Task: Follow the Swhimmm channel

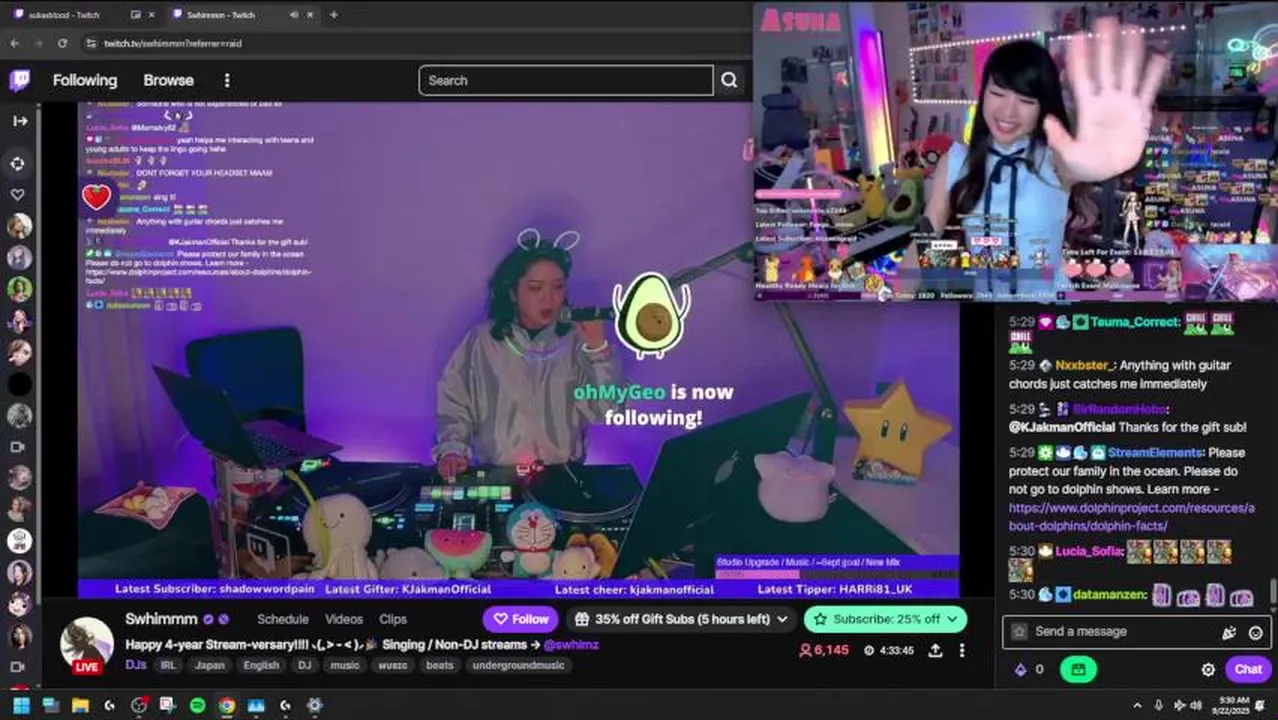Action: [x=520, y=619]
